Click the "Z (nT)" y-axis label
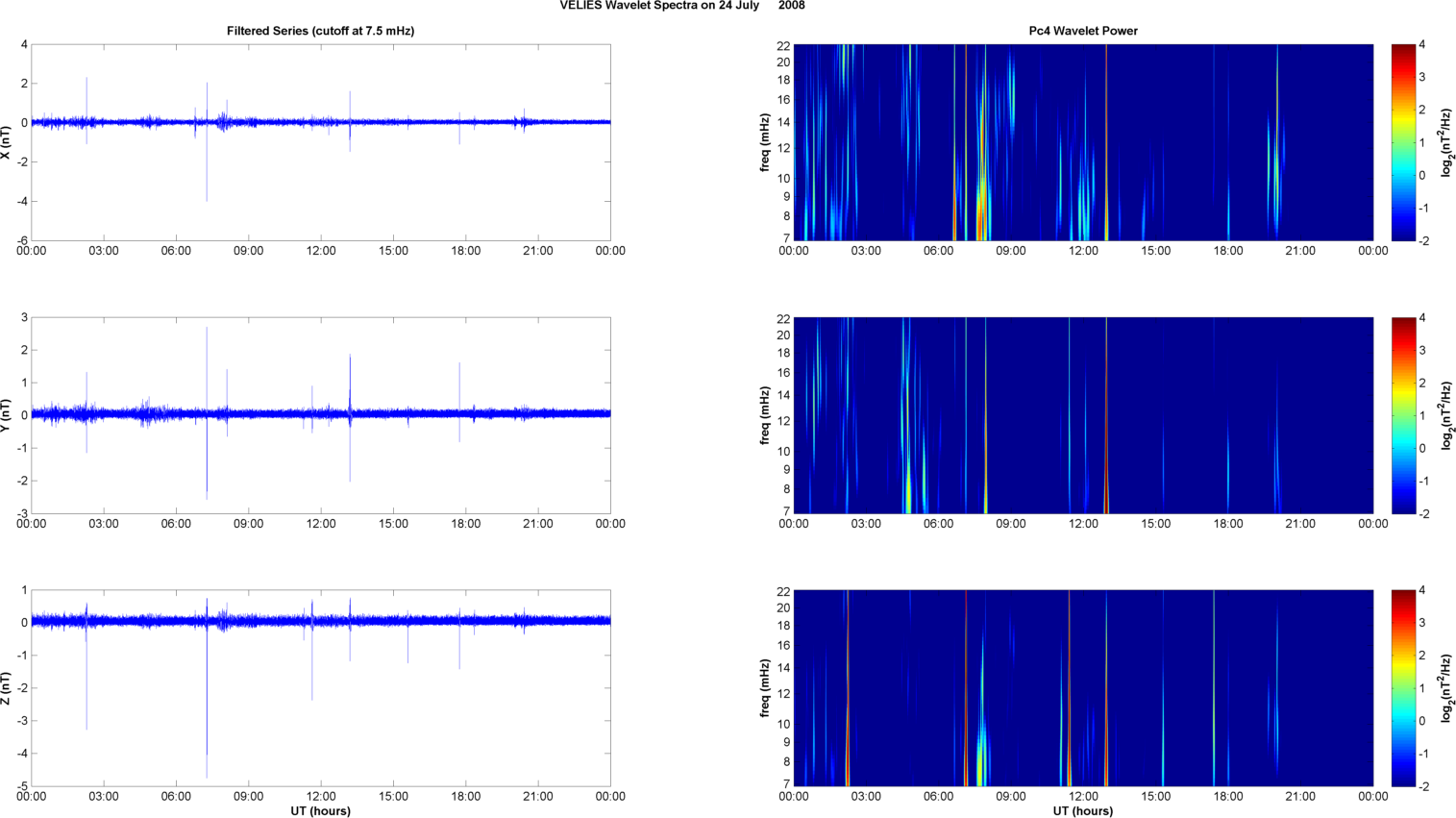Image resolution: width=1456 pixels, height=818 pixels. [x=6, y=688]
